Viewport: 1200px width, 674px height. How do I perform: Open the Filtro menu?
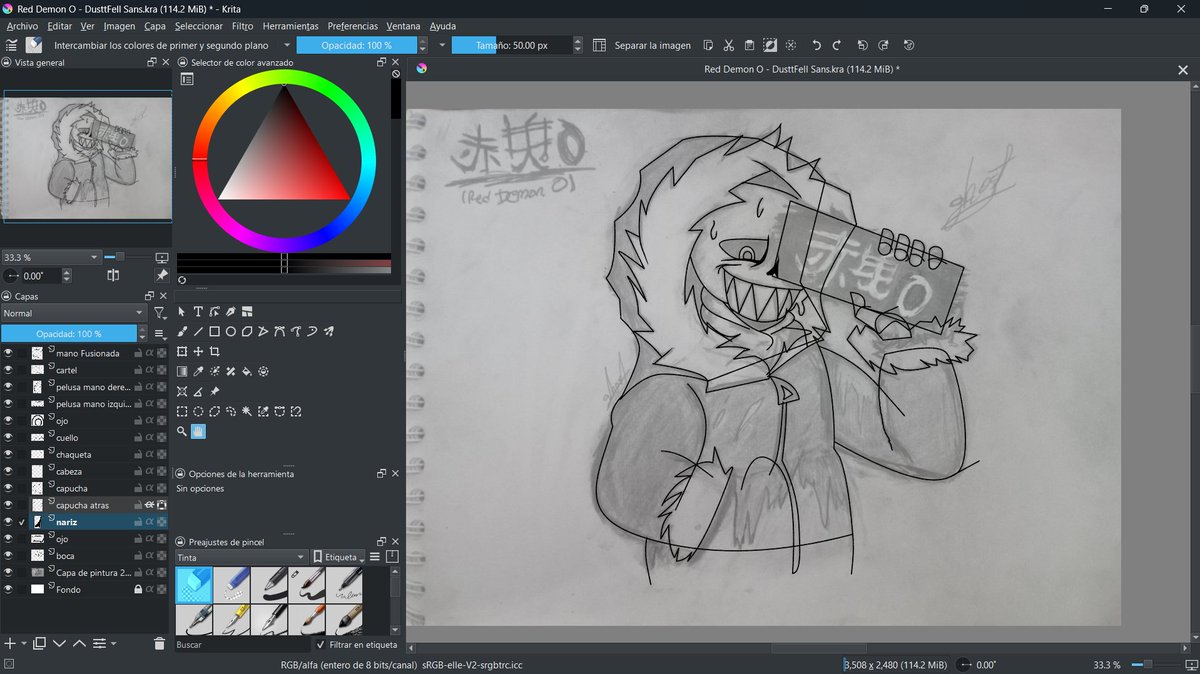[242, 25]
